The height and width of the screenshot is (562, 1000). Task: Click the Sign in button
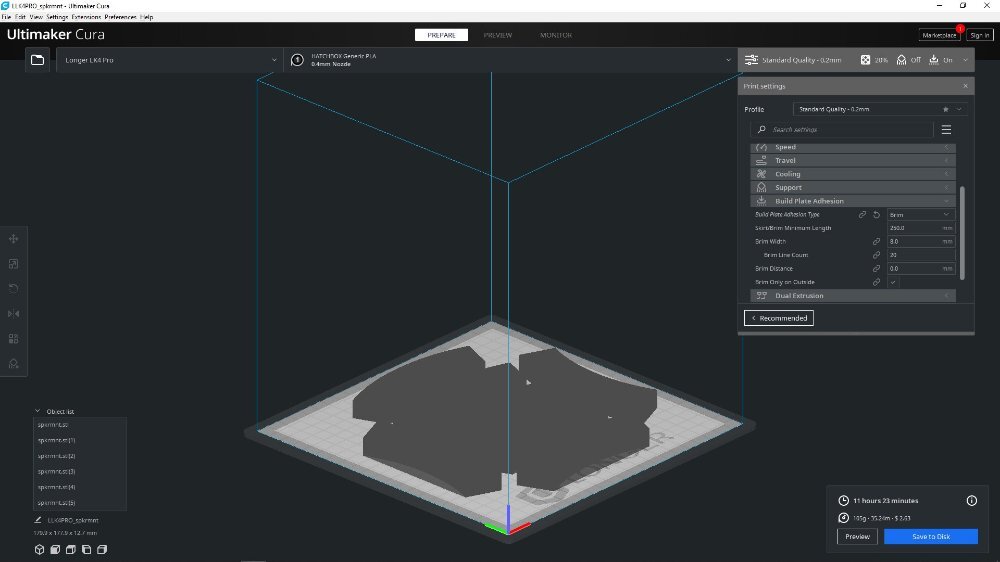pyautogui.click(x=980, y=35)
